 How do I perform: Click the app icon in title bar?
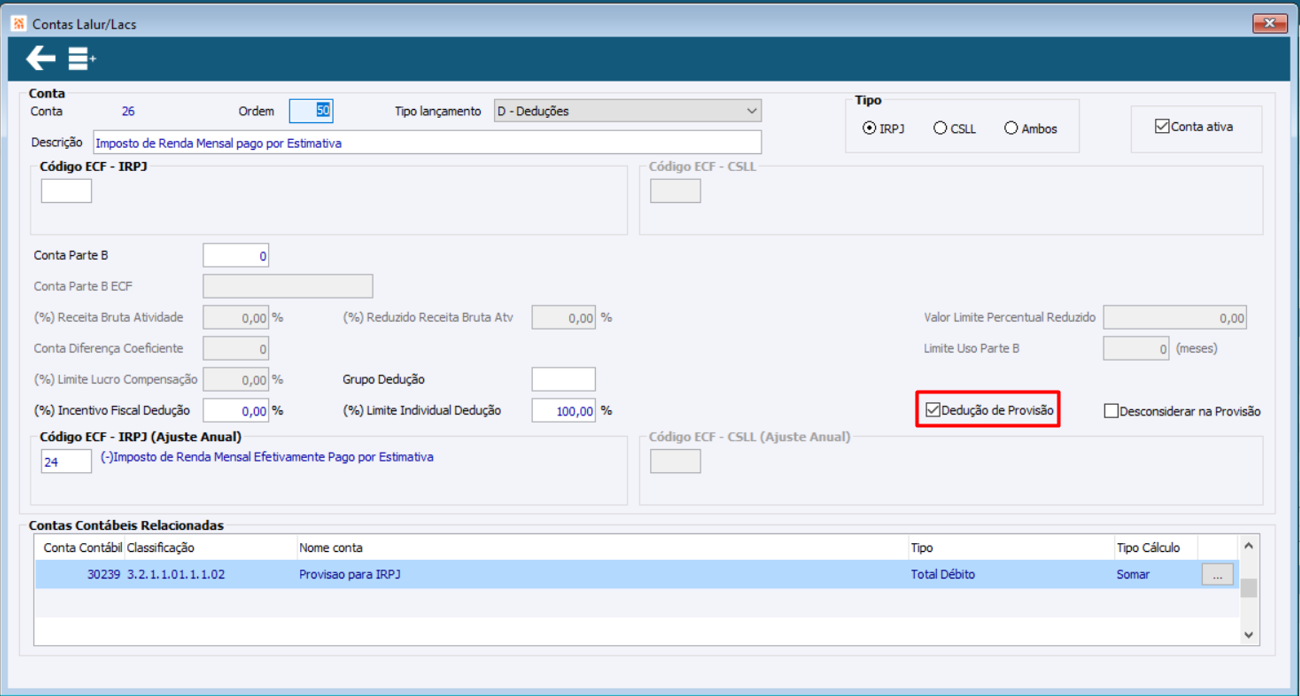tap(17, 23)
